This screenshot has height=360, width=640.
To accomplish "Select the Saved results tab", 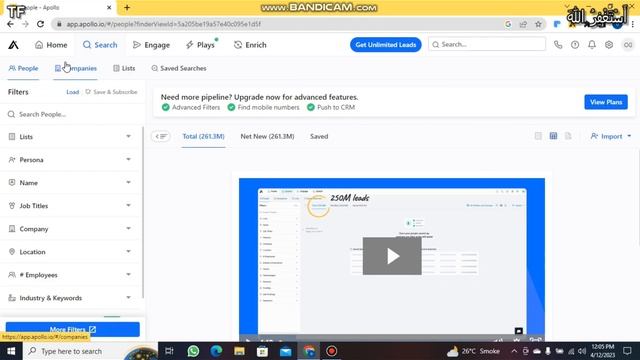I will [x=319, y=136].
